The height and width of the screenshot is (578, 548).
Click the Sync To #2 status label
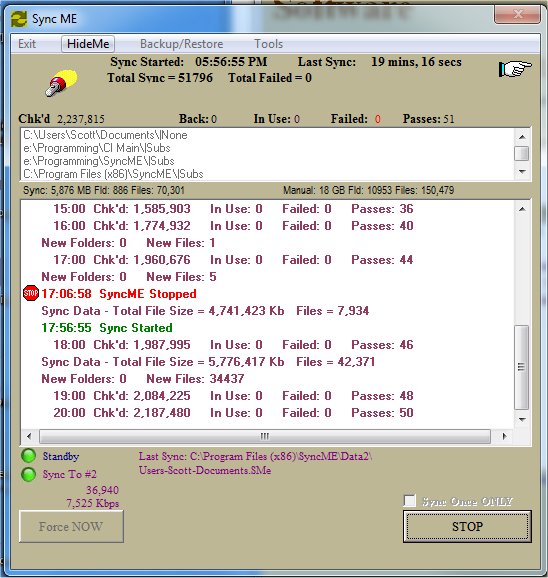pos(70,474)
